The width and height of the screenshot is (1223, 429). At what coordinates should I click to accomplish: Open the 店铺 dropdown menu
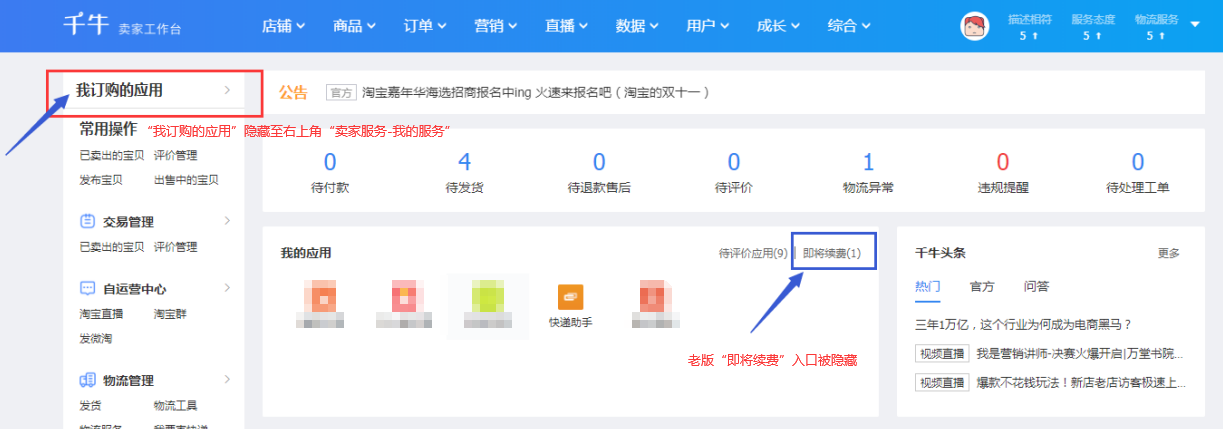point(283,26)
